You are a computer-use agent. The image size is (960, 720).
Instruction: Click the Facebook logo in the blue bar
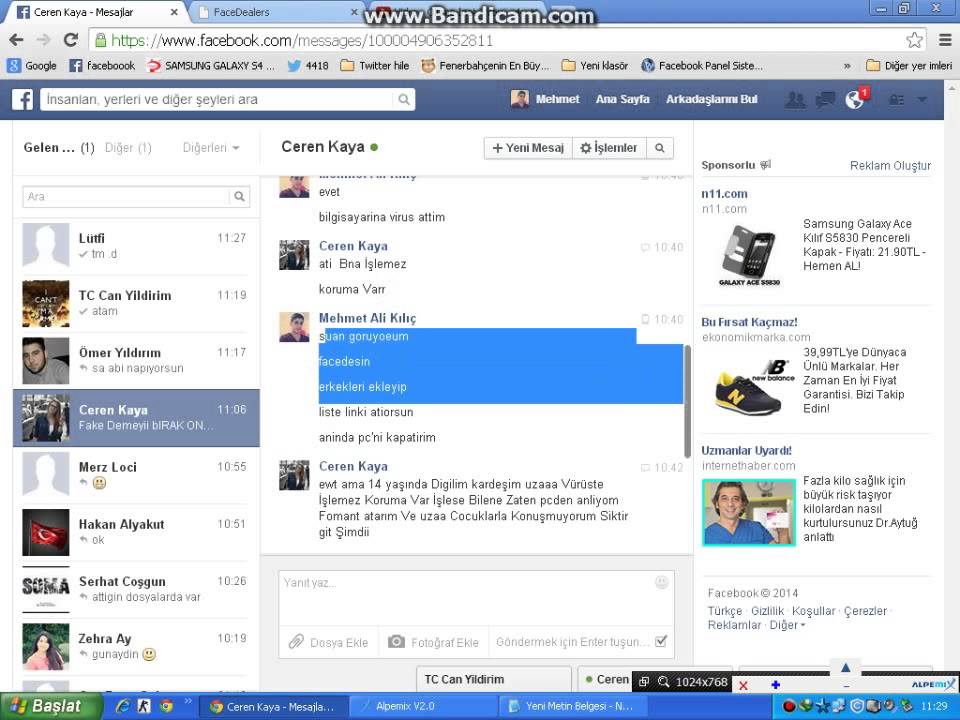(x=22, y=99)
